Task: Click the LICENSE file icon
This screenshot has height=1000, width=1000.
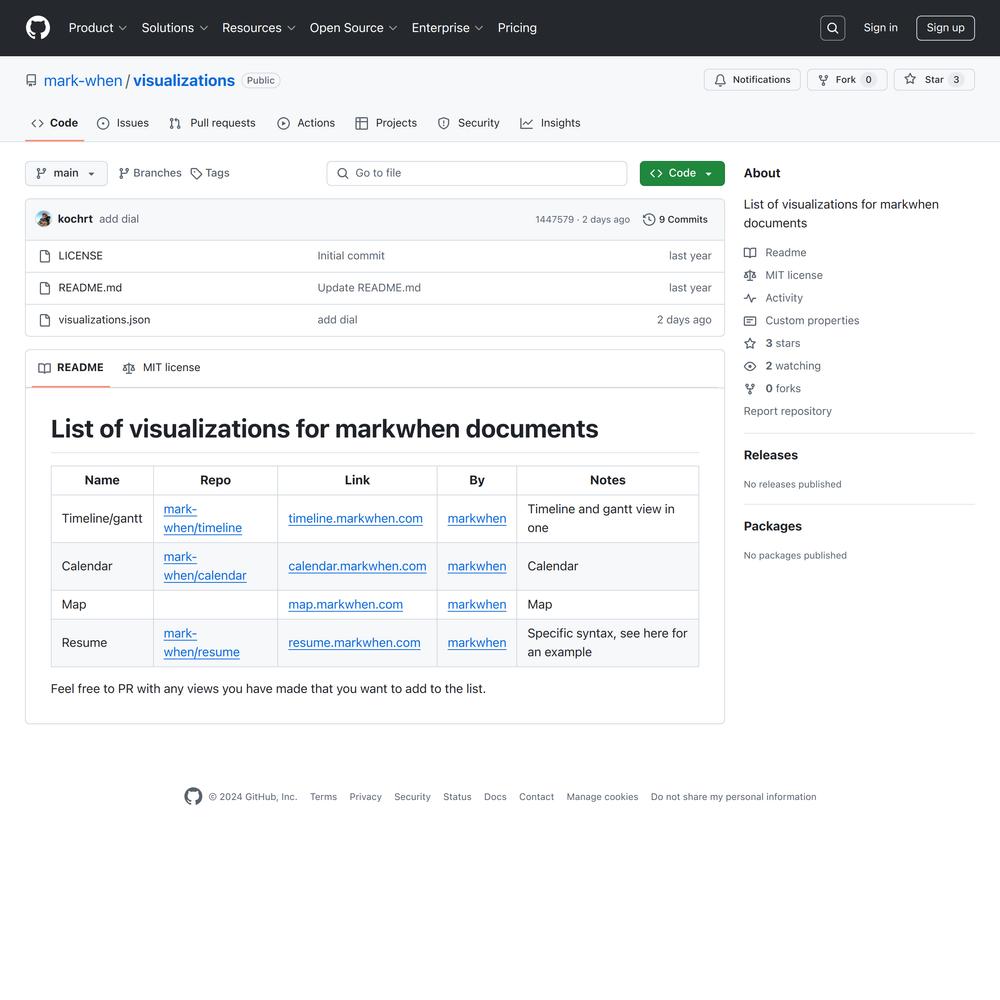Action: (x=45, y=256)
